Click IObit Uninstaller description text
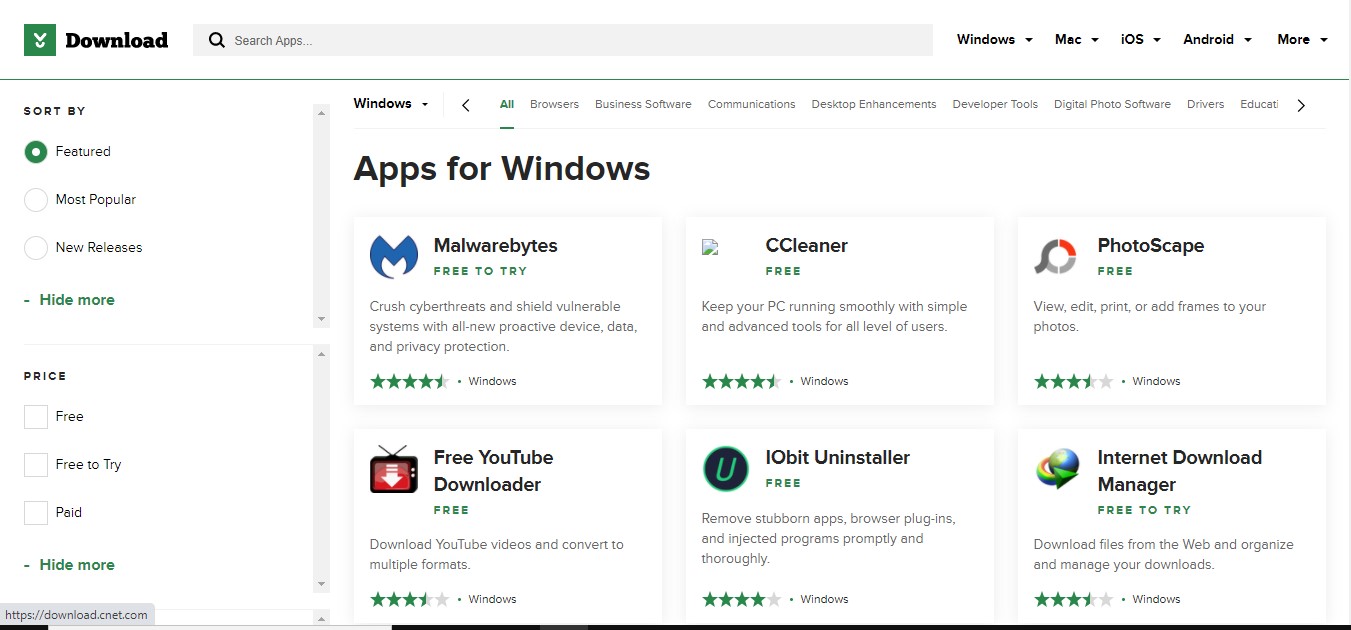 pos(828,539)
